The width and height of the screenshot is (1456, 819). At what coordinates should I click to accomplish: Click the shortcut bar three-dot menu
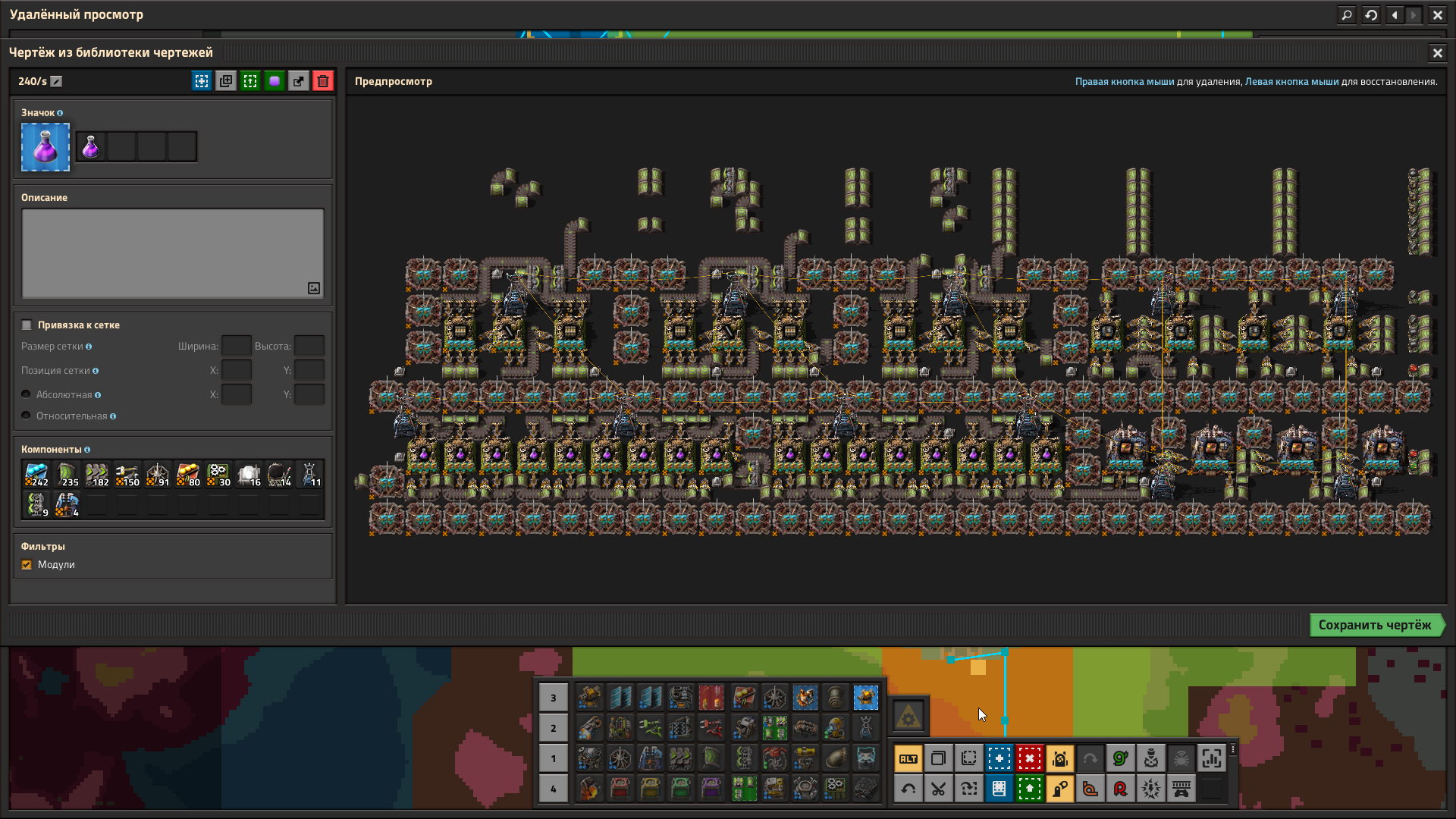coord(1233,749)
